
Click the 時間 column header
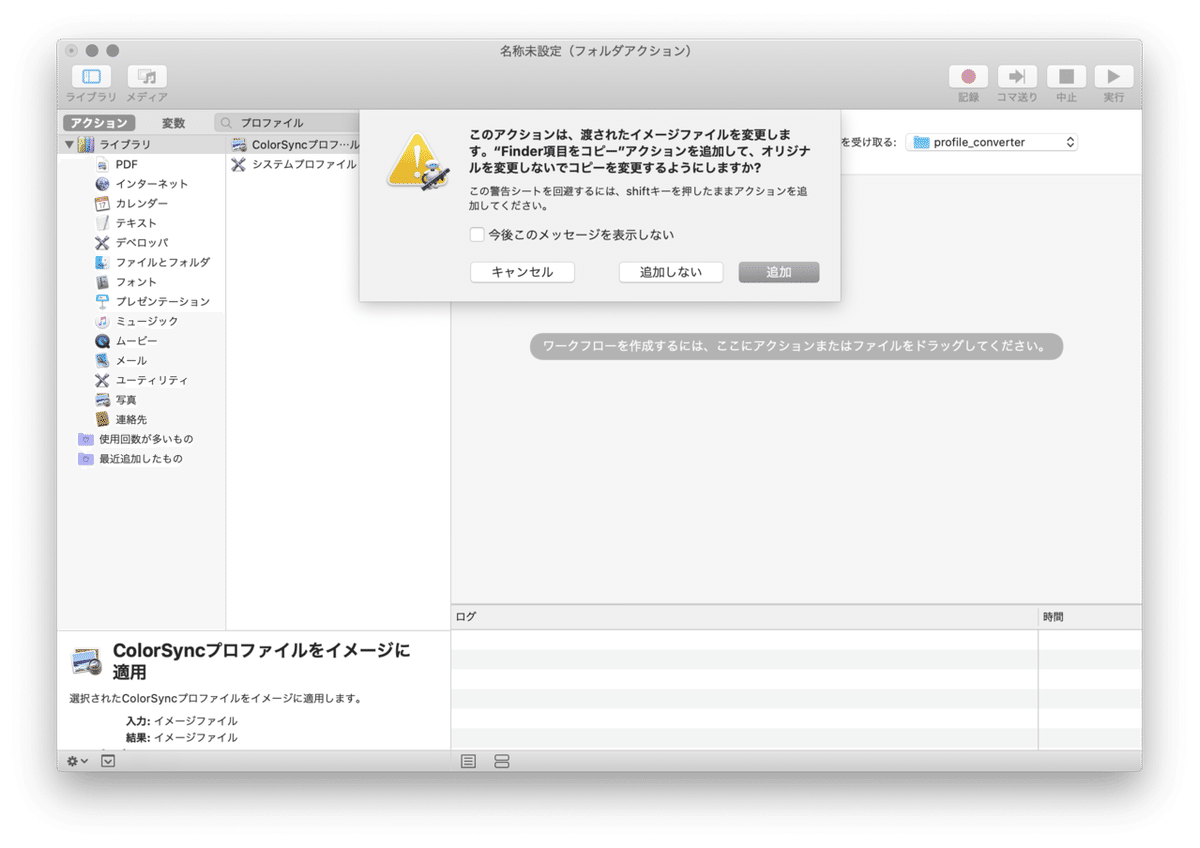1090,617
